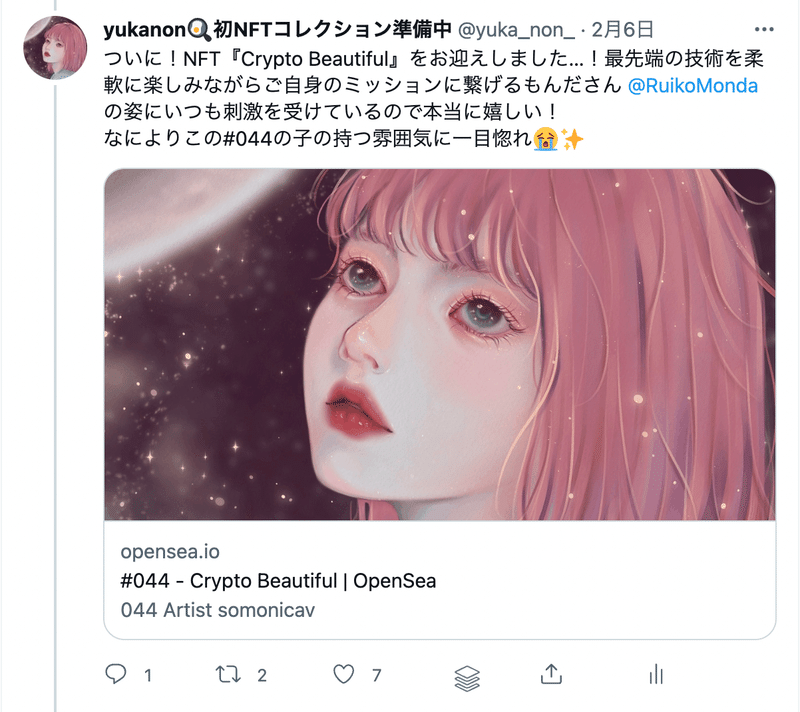Image resolution: width=800 pixels, height=712 pixels.
Task: Click '044 Artist somonicav' card description
Action: [218, 610]
